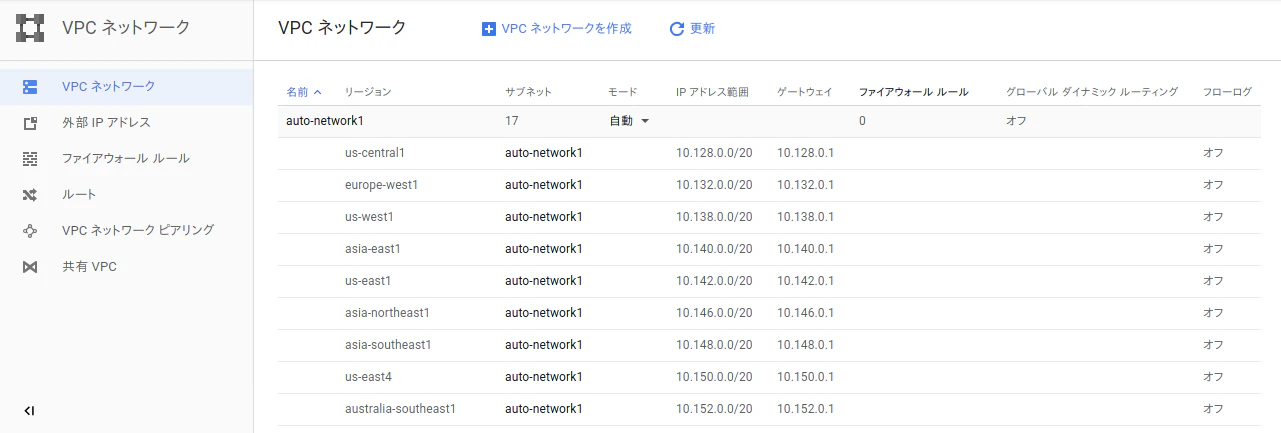Click the VPC ネットワーク ピアリング sidebar icon
1281x433 pixels.
[x=30, y=231]
